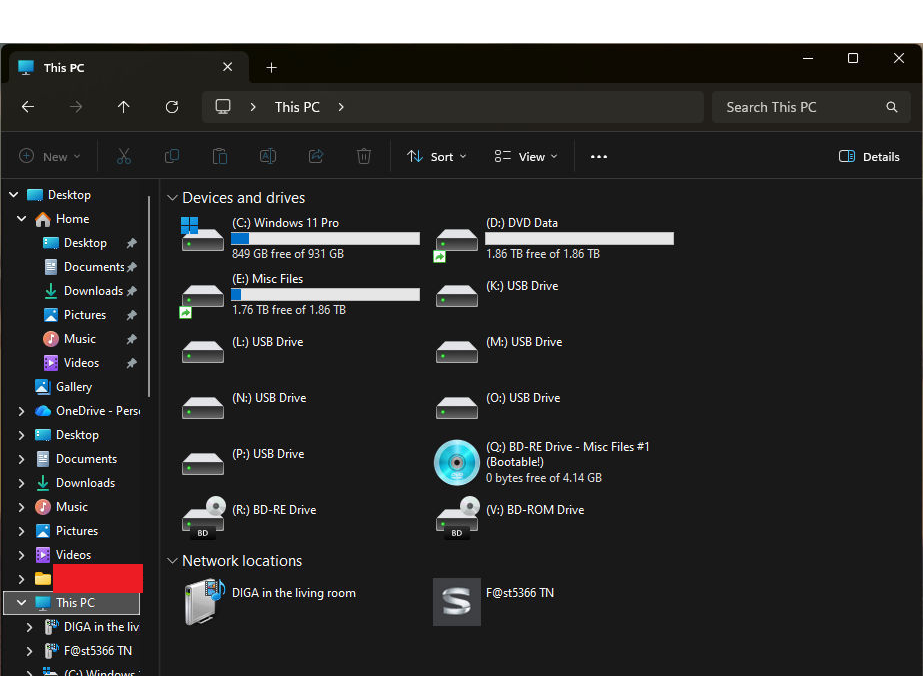This screenshot has height=676, width=923.
Task: Select the (M:) USB Drive icon
Action: pos(457,352)
